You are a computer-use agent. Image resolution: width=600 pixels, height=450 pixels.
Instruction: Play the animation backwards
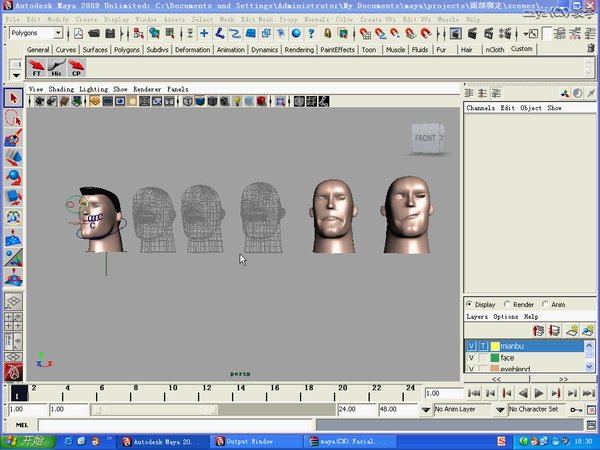pyautogui.click(x=523, y=393)
